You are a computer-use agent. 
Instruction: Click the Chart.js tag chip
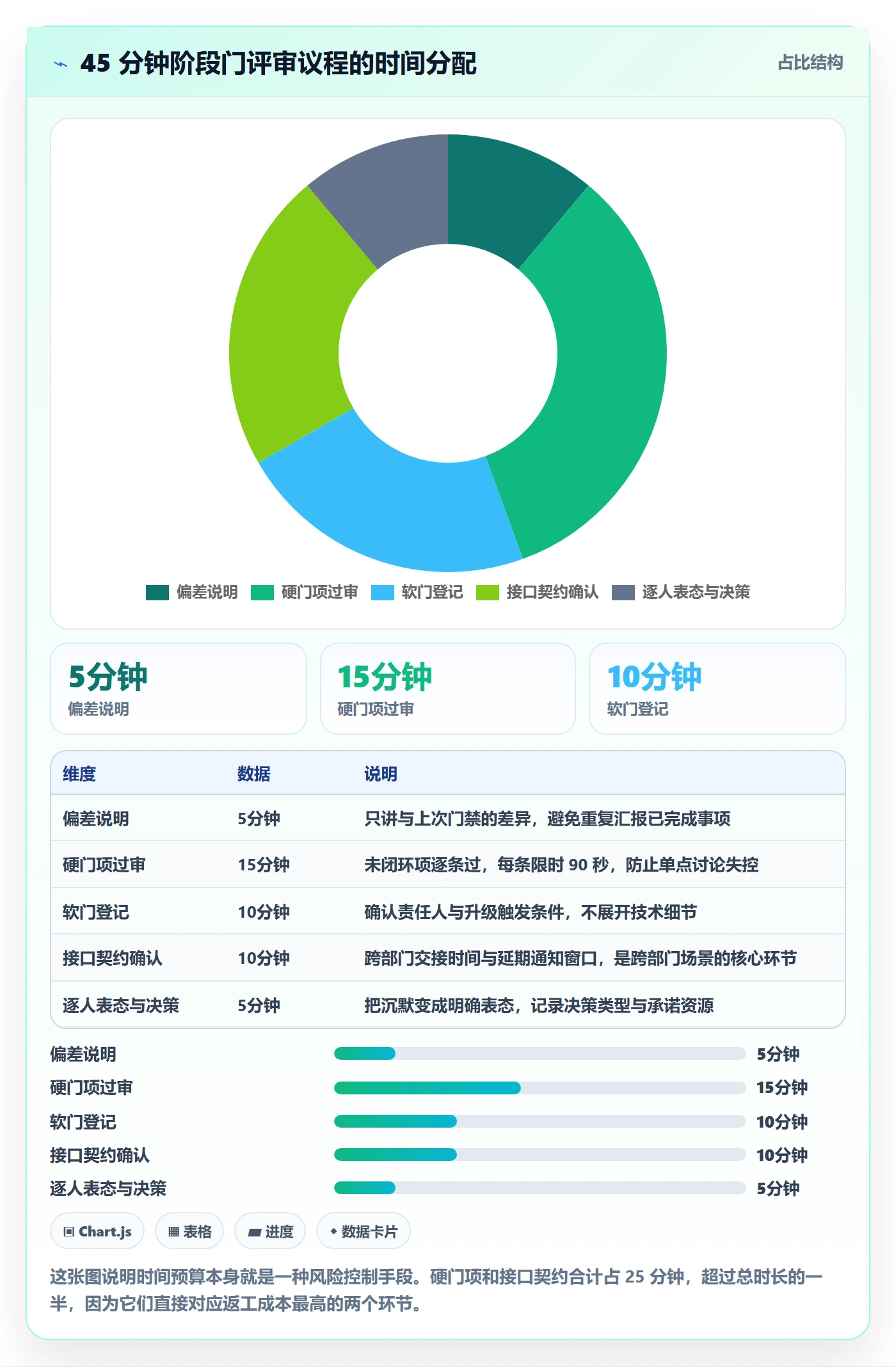pyautogui.click(x=97, y=1231)
